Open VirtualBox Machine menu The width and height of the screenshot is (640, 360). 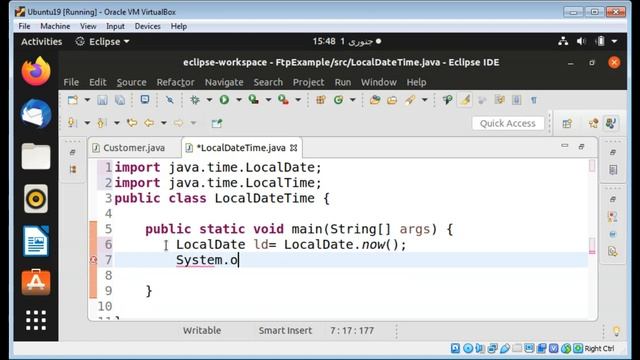point(55,26)
